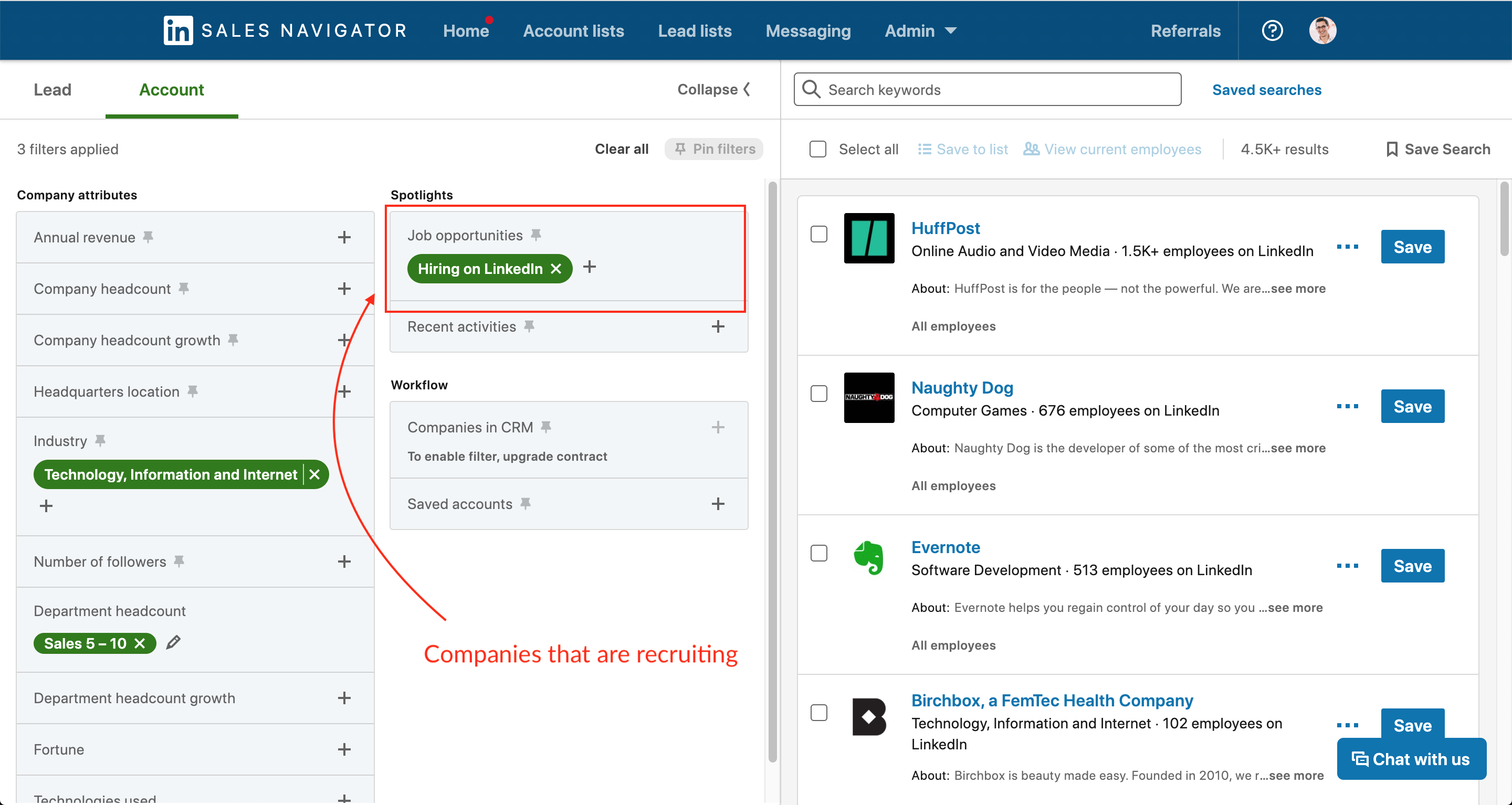Switch to the Account tab
Viewport: 1512px width, 805px height.
(x=172, y=90)
